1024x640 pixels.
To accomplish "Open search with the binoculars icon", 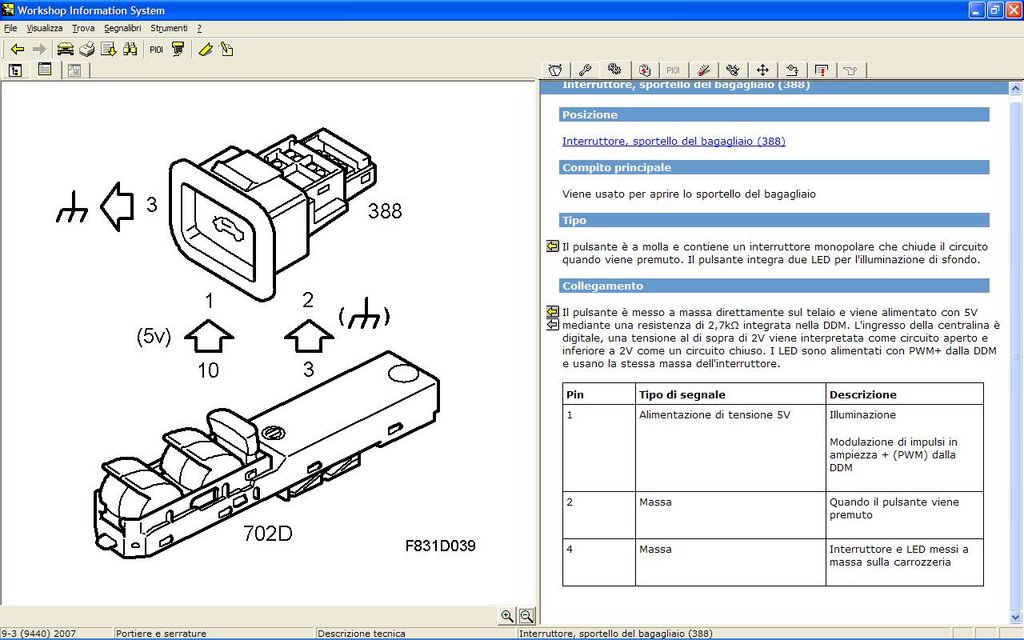I will 130,49.
